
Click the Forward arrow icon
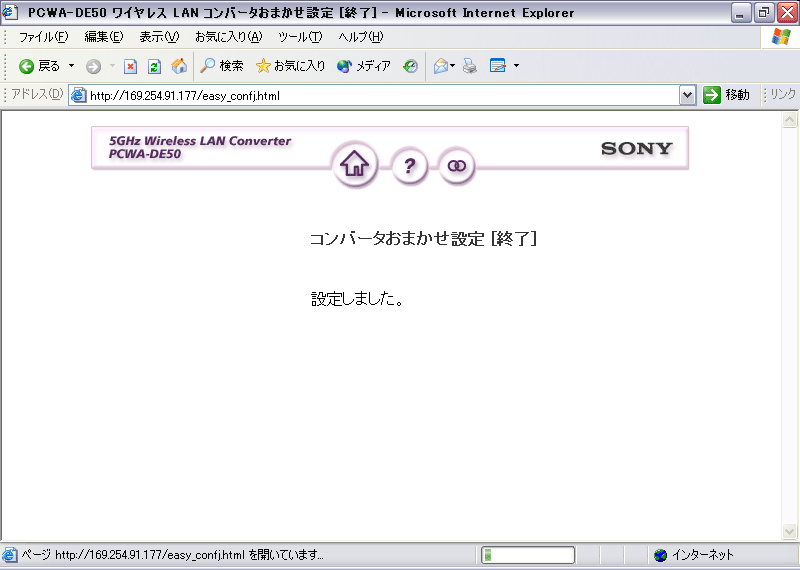pyautogui.click(x=93, y=66)
